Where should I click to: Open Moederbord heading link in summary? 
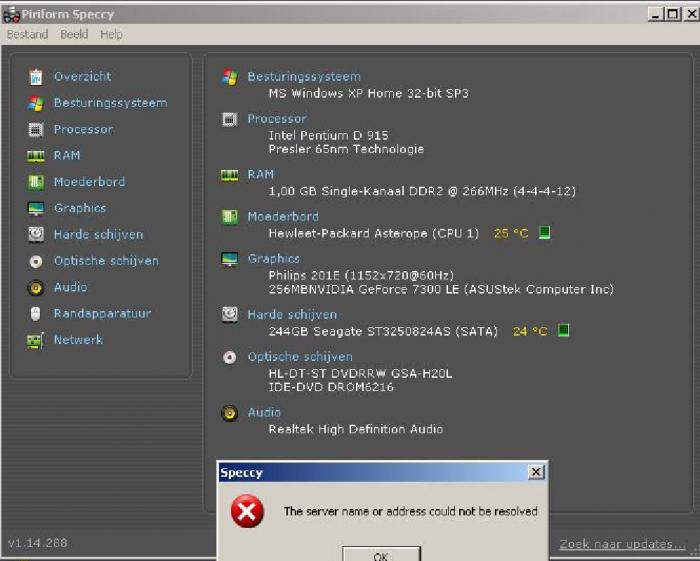pos(283,216)
